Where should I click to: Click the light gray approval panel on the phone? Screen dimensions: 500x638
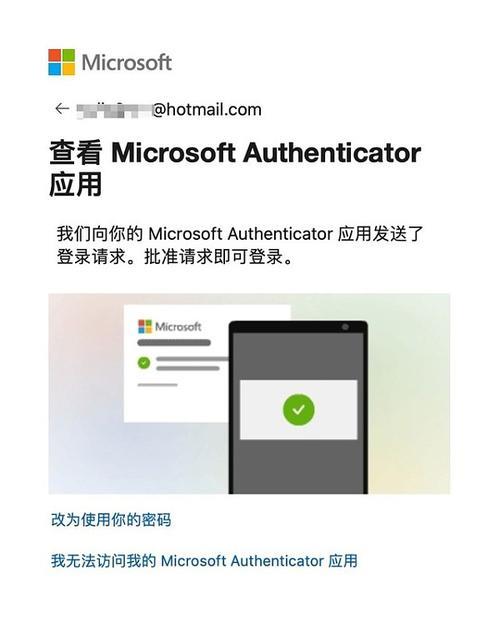299,410
